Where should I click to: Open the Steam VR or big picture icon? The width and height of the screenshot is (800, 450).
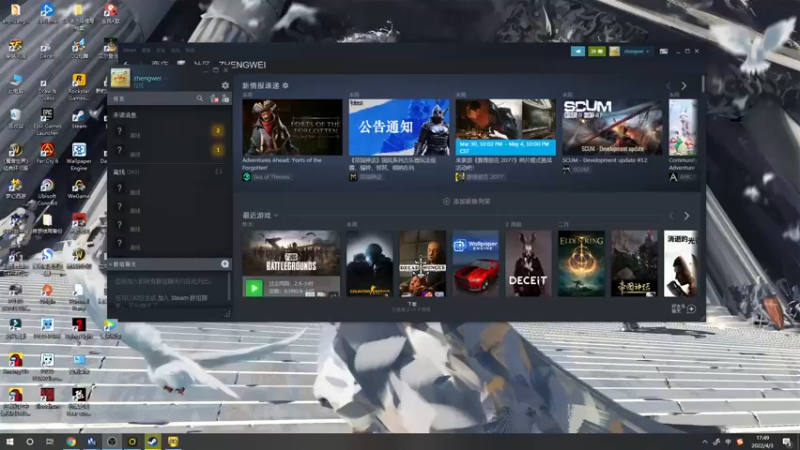click(x=663, y=51)
